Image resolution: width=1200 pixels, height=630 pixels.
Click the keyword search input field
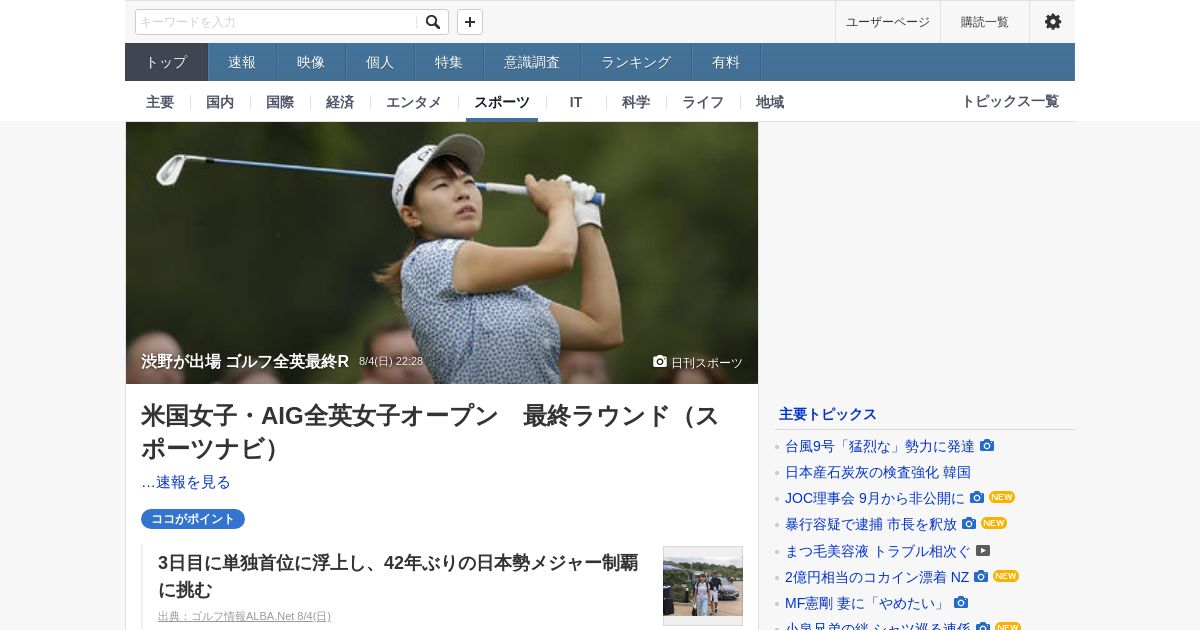[277, 22]
